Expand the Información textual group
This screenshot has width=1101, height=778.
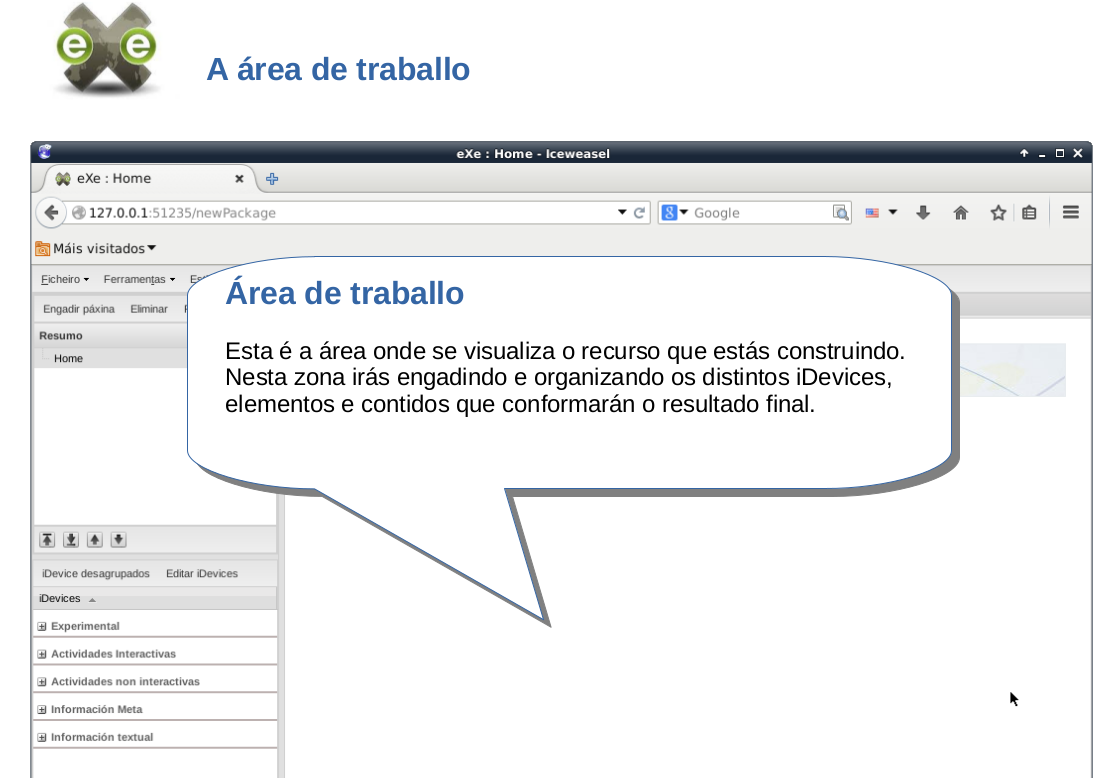click(x=42, y=738)
